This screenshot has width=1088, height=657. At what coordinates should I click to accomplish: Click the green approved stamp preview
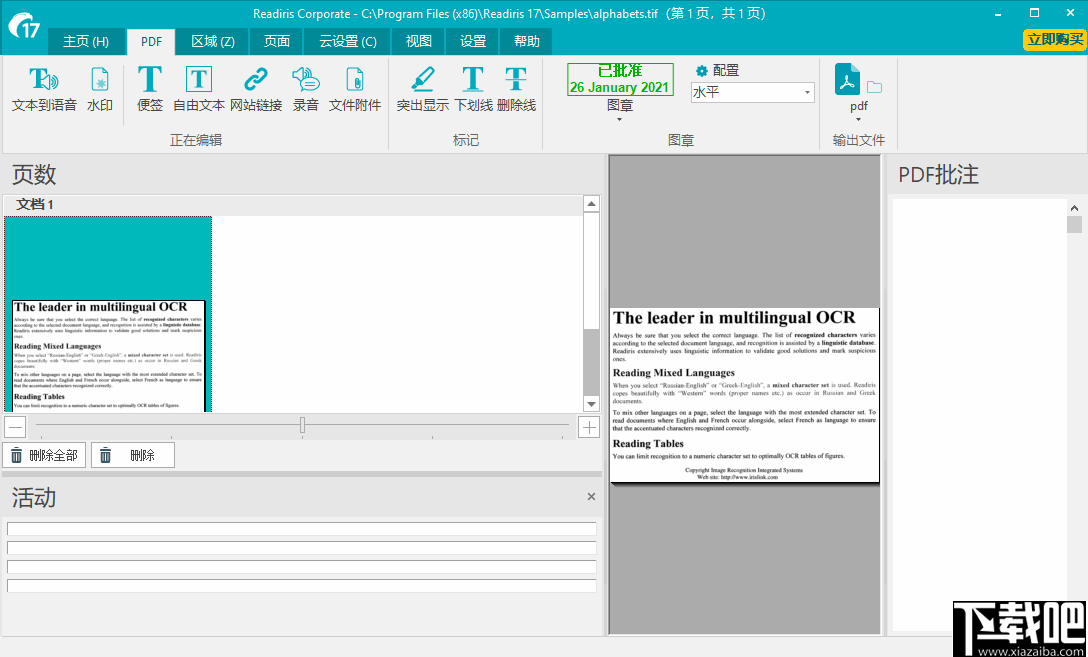(x=620, y=79)
